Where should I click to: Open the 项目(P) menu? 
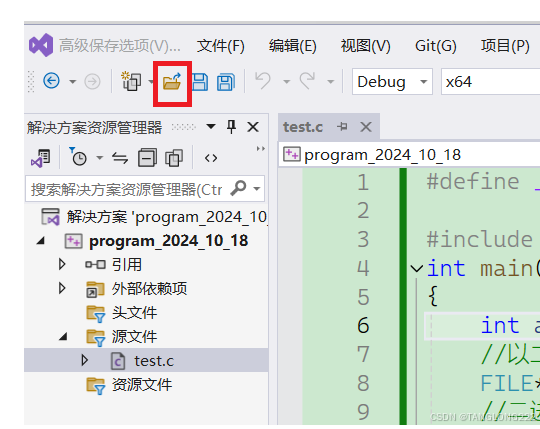click(x=505, y=46)
